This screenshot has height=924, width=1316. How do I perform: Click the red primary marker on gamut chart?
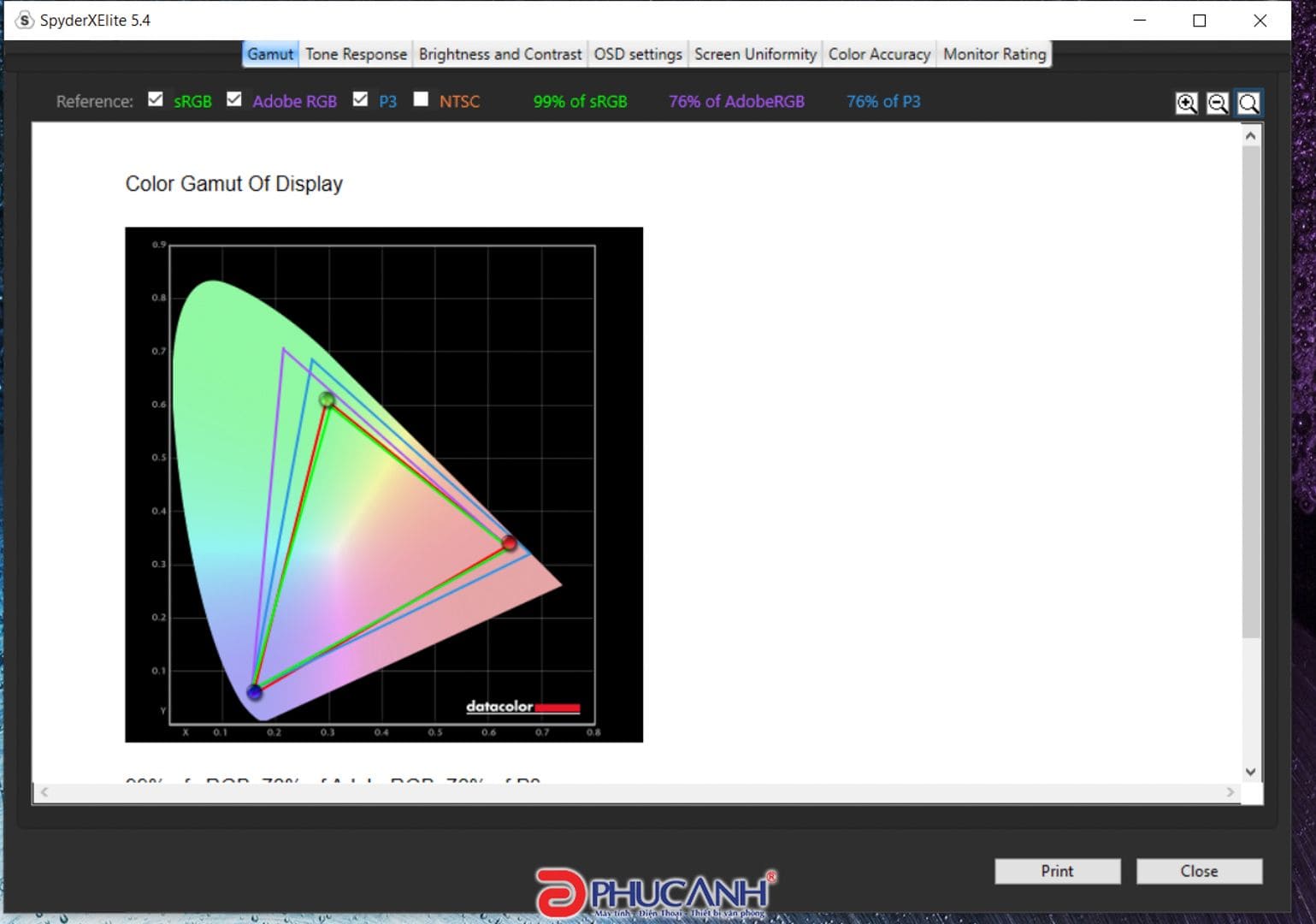tap(510, 543)
